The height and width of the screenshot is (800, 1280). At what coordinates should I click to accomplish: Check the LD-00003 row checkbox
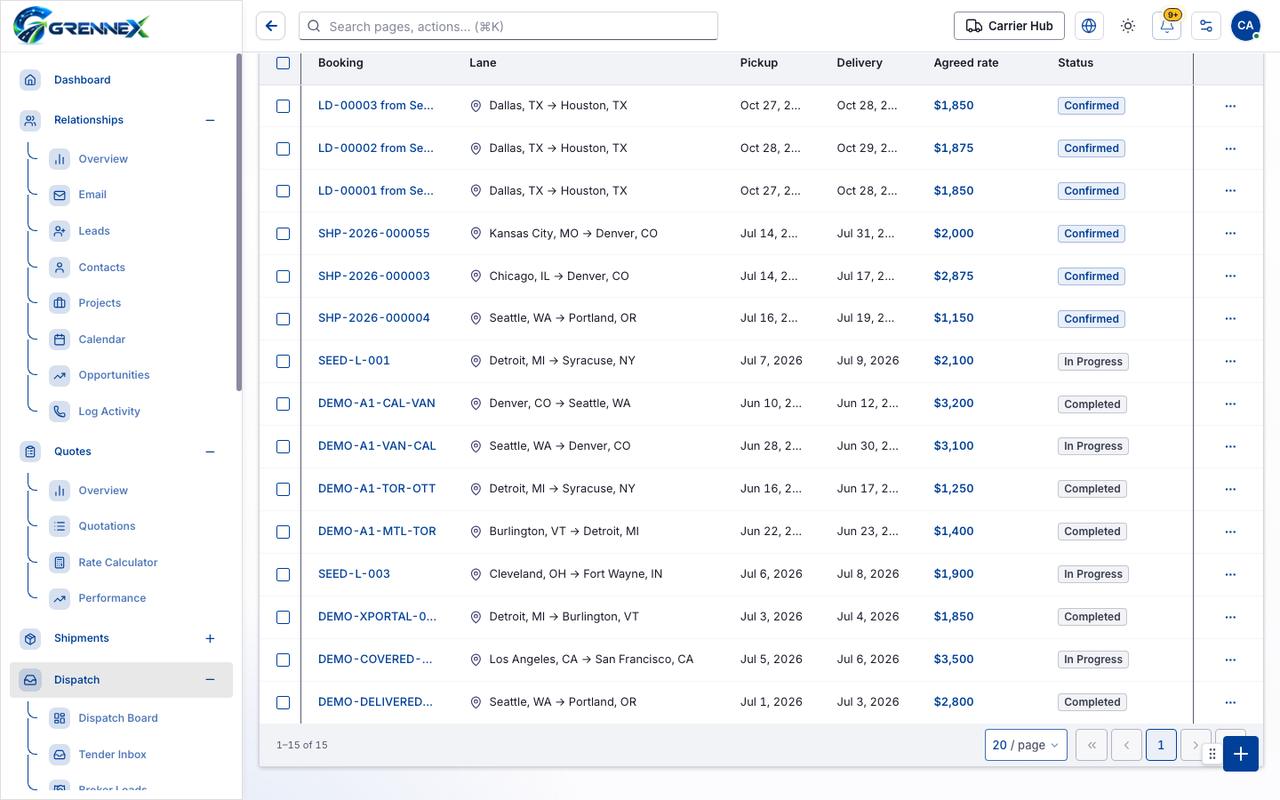coord(283,106)
